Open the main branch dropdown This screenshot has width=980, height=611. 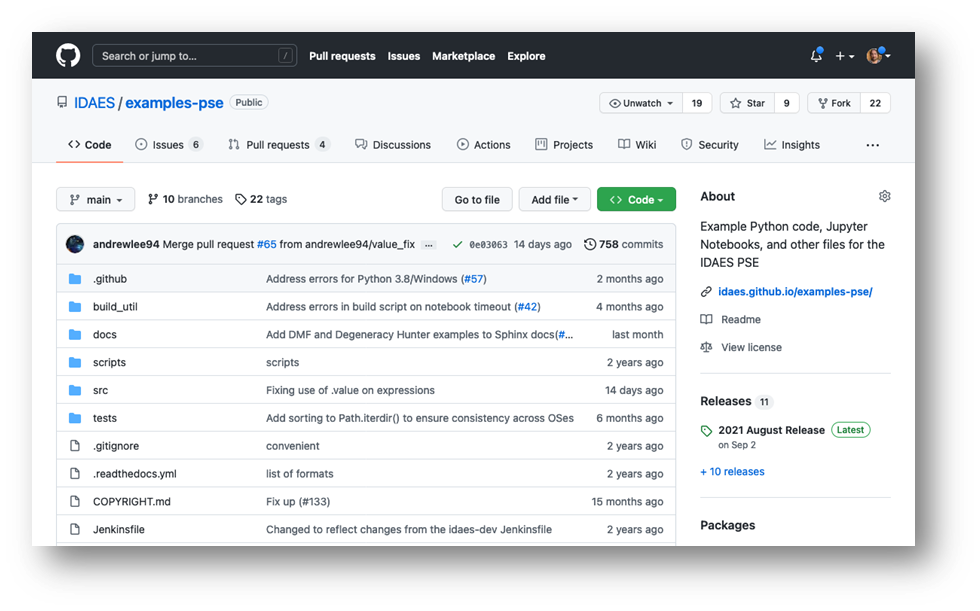click(95, 200)
